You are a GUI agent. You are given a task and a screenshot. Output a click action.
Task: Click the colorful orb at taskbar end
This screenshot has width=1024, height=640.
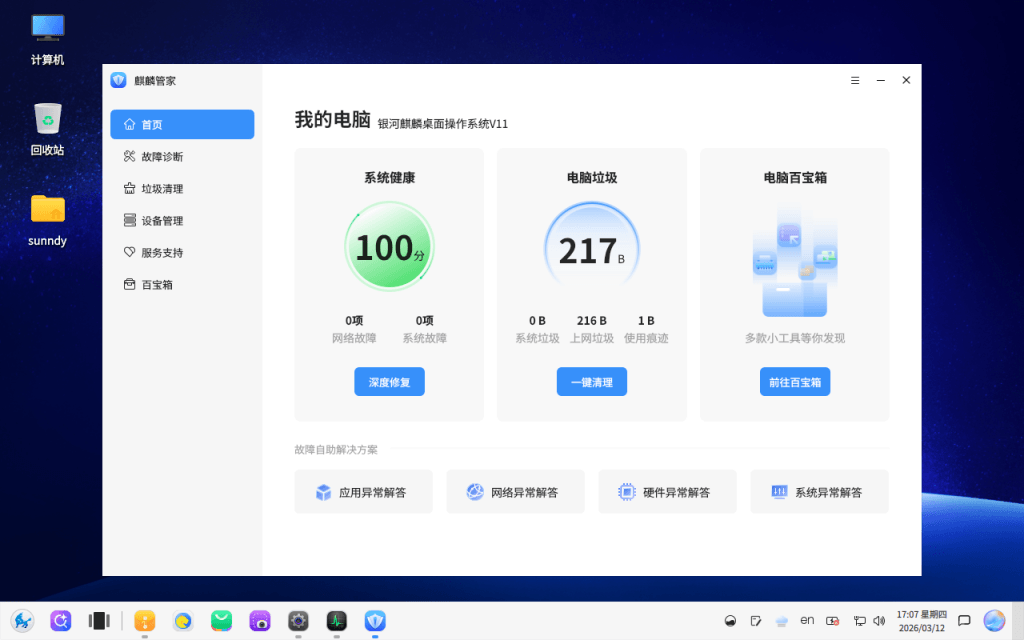994,620
